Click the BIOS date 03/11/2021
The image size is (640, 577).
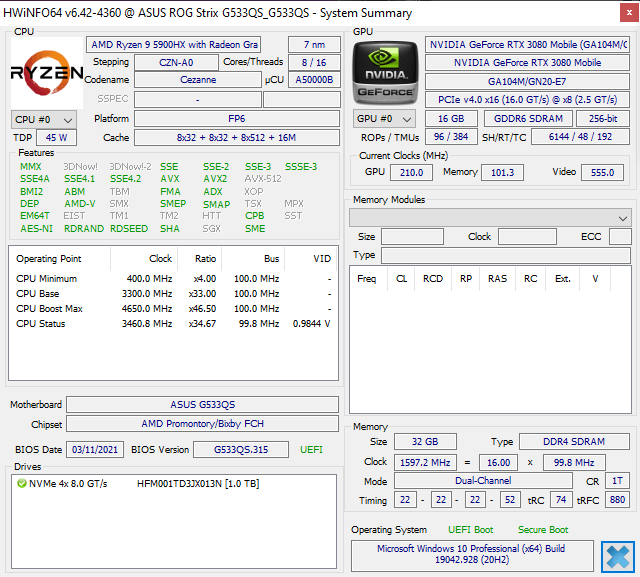95,450
